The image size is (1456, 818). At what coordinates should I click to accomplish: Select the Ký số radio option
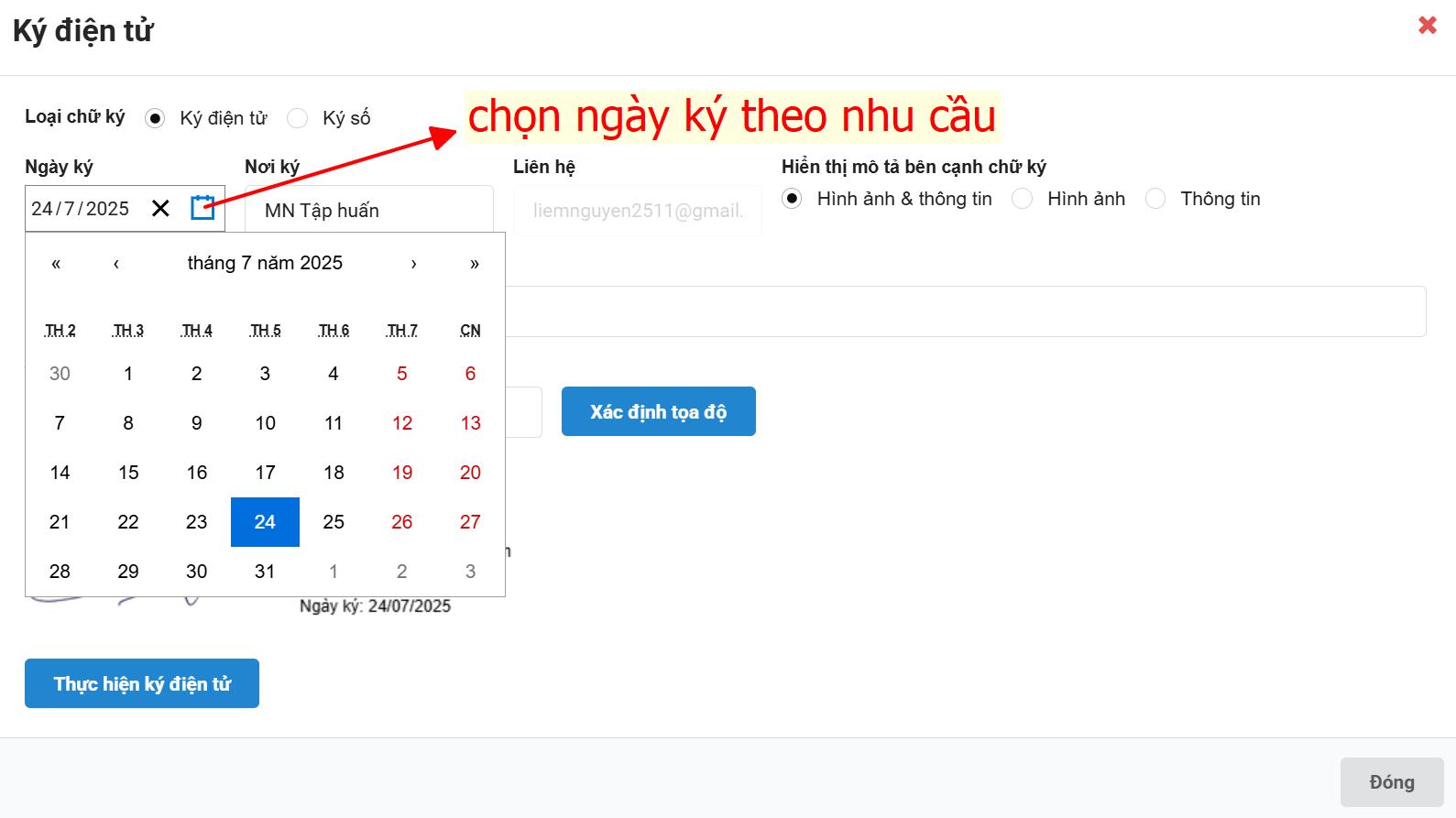(x=298, y=118)
